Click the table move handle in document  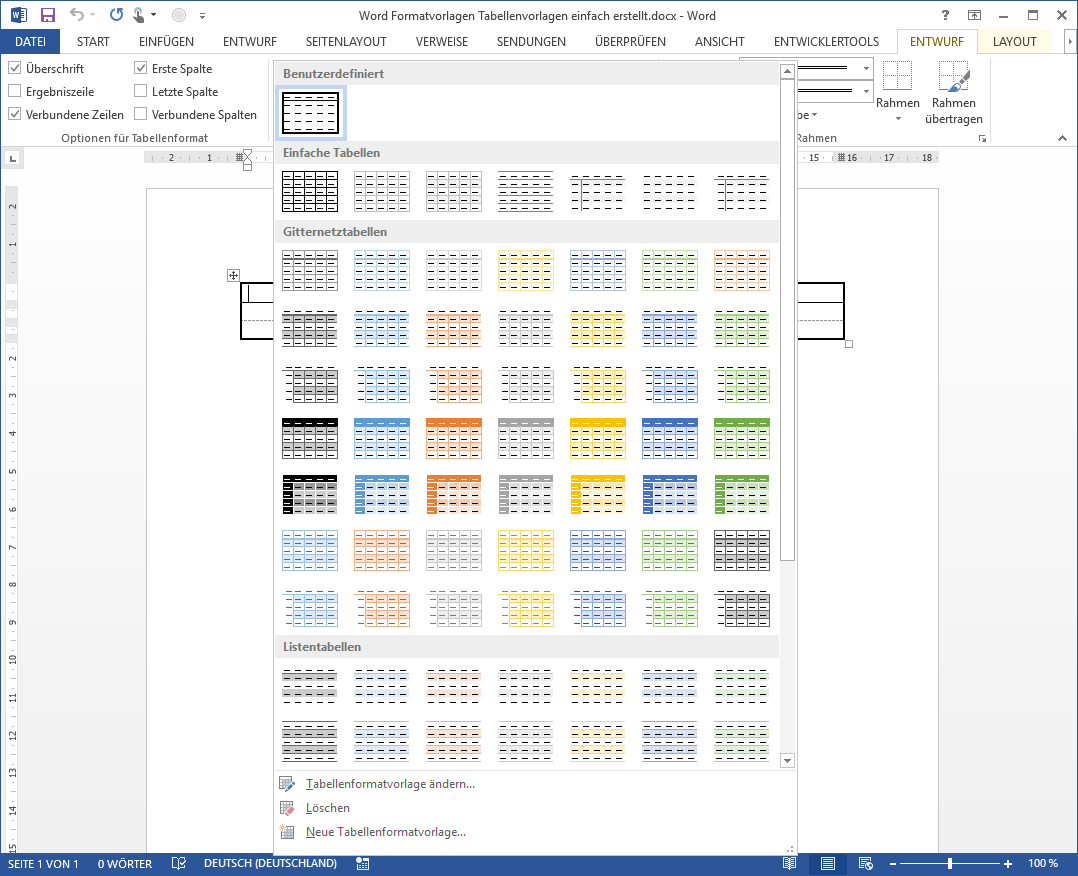233,276
